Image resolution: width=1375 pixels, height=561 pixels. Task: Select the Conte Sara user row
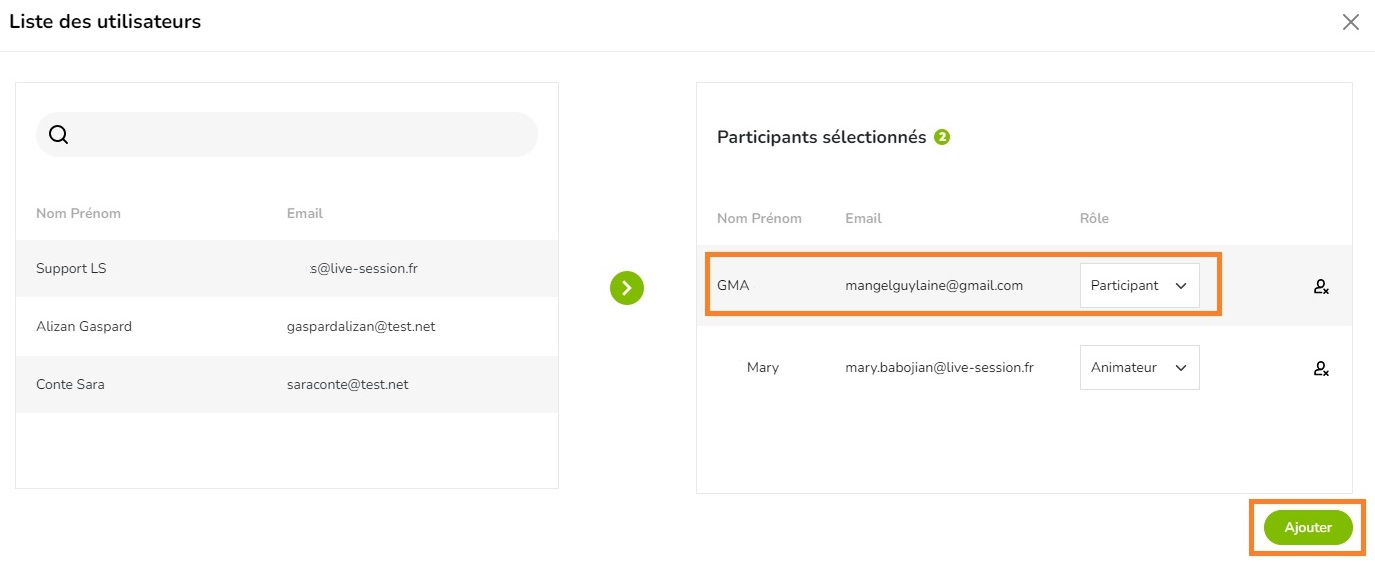287,385
